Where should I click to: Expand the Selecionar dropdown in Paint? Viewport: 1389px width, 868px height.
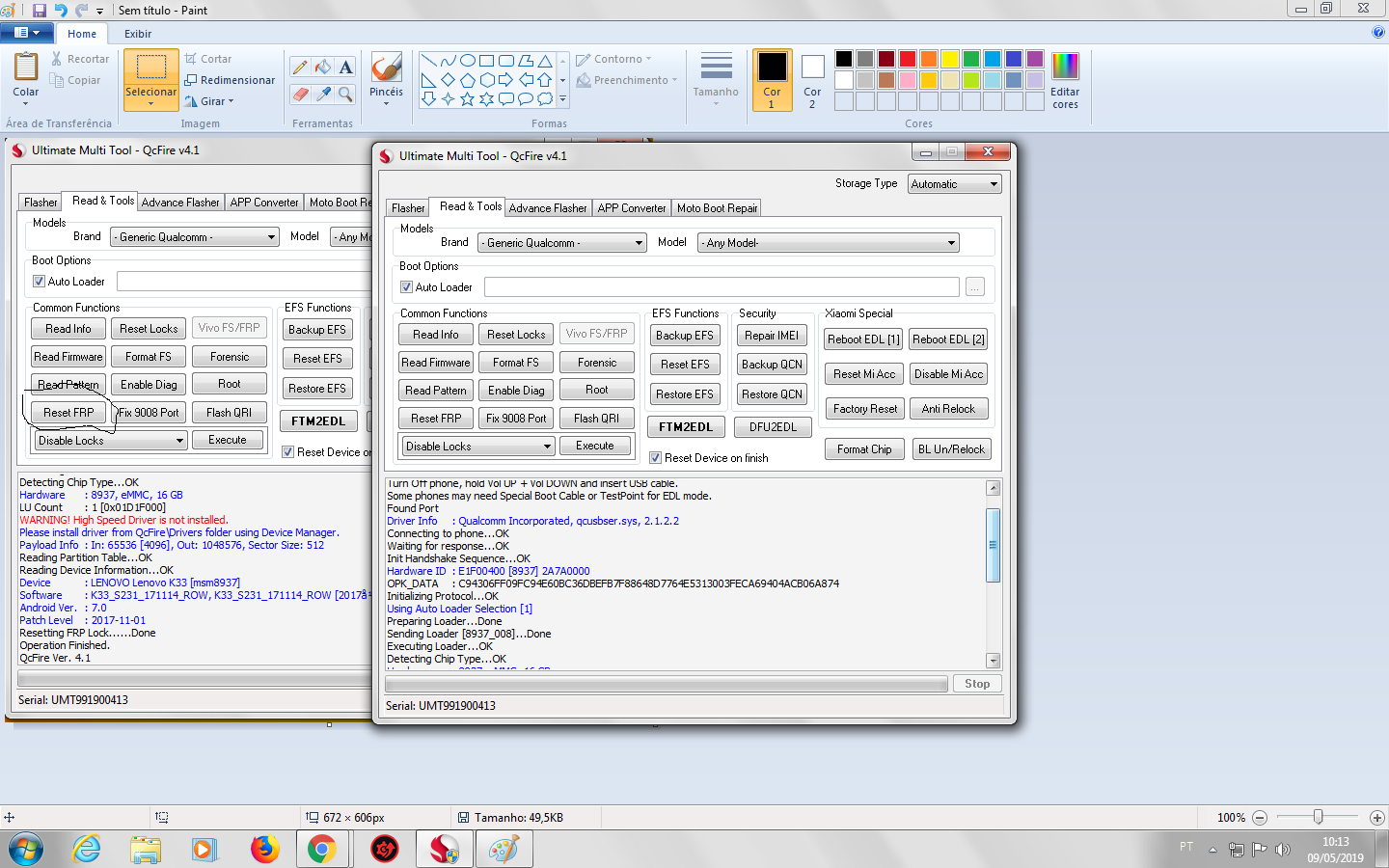[x=151, y=102]
